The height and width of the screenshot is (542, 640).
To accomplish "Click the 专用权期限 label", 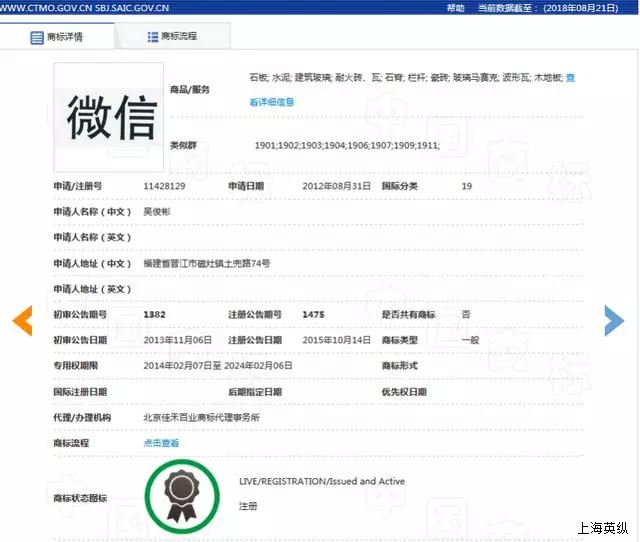I will tap(76, 366).
